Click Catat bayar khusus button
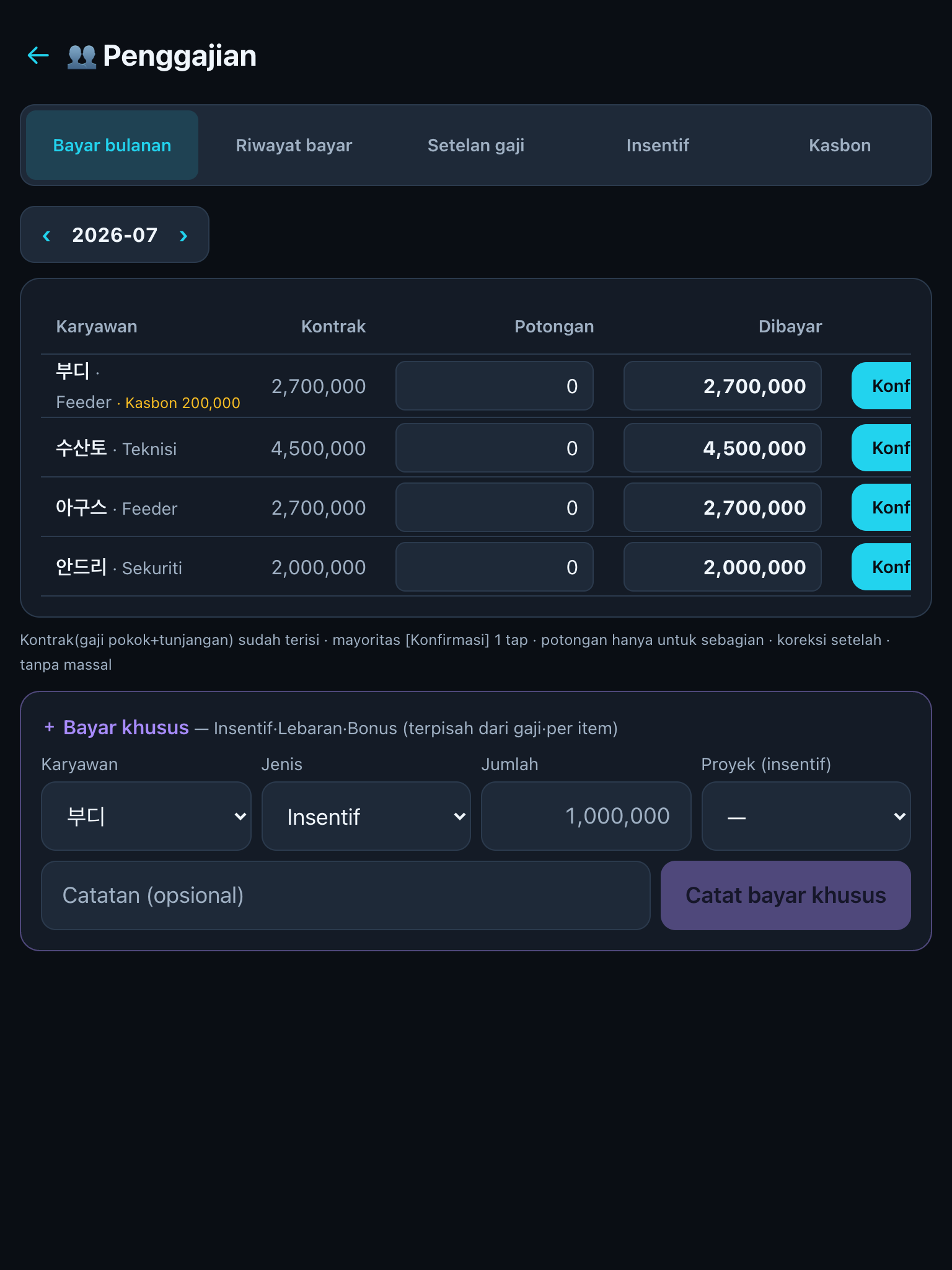Image resolution: width=952 pixels, height=1270 pixels. pos(785,895)
